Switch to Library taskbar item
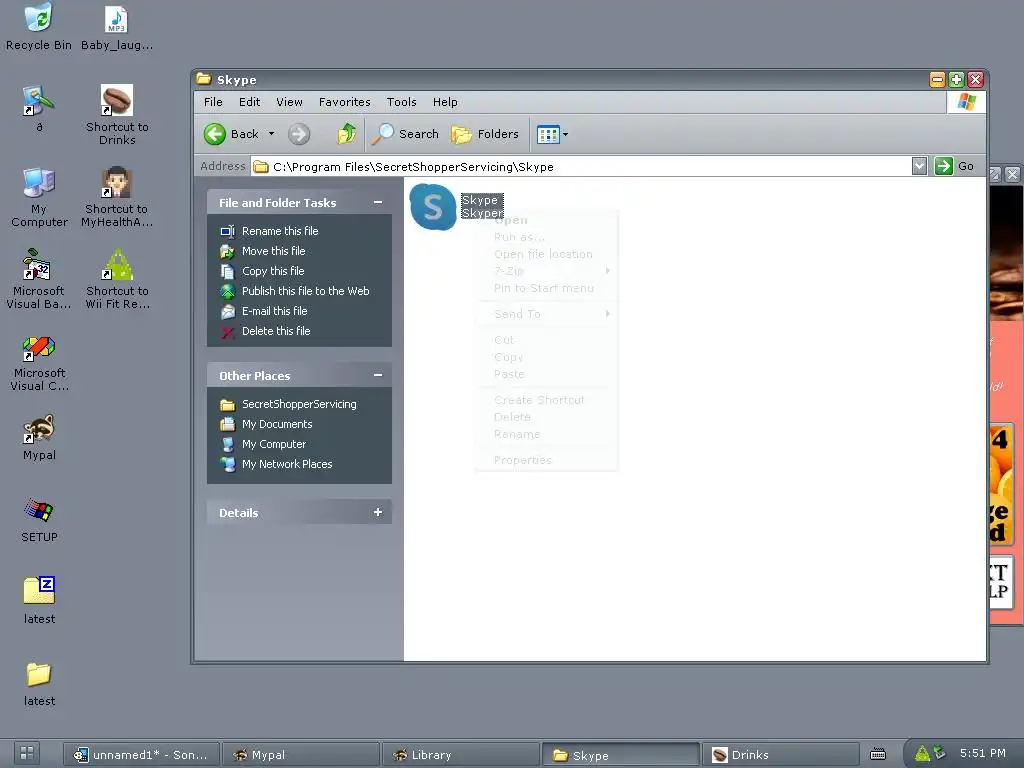Image resolution: width=1024 pixels, height=768 pixels. [460, 754]
